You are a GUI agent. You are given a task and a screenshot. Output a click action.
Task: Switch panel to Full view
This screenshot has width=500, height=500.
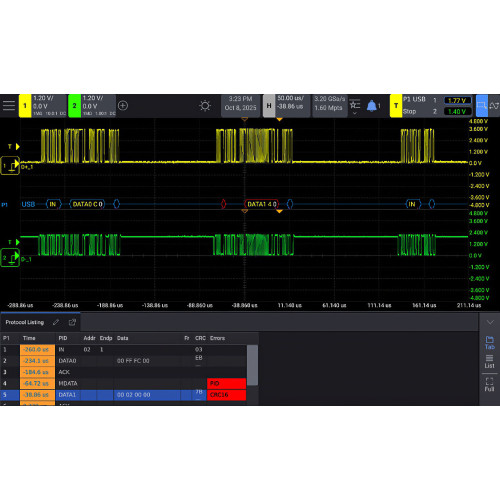tap(489, 385)
